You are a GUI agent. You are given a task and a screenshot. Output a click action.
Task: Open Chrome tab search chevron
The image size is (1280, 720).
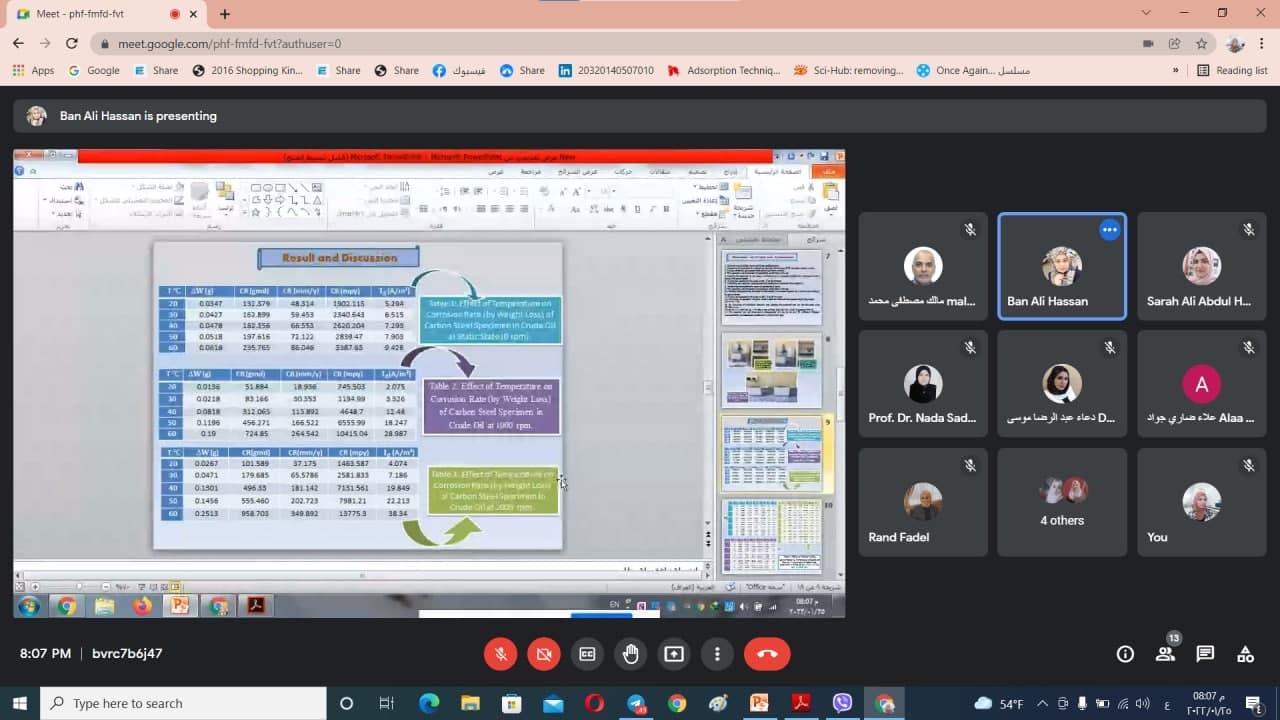click(1146, 13)
